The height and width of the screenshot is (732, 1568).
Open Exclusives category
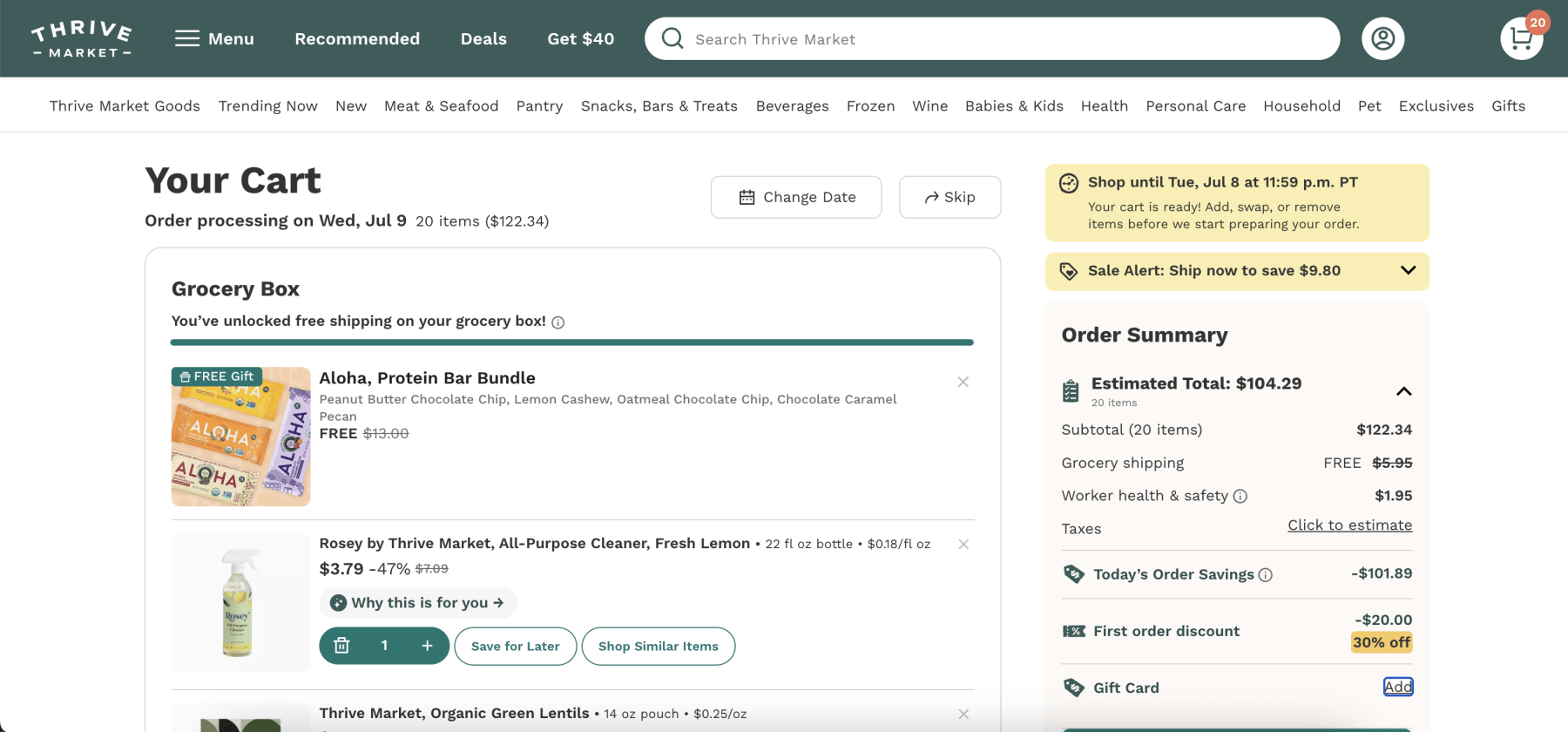click(1436, 105)
